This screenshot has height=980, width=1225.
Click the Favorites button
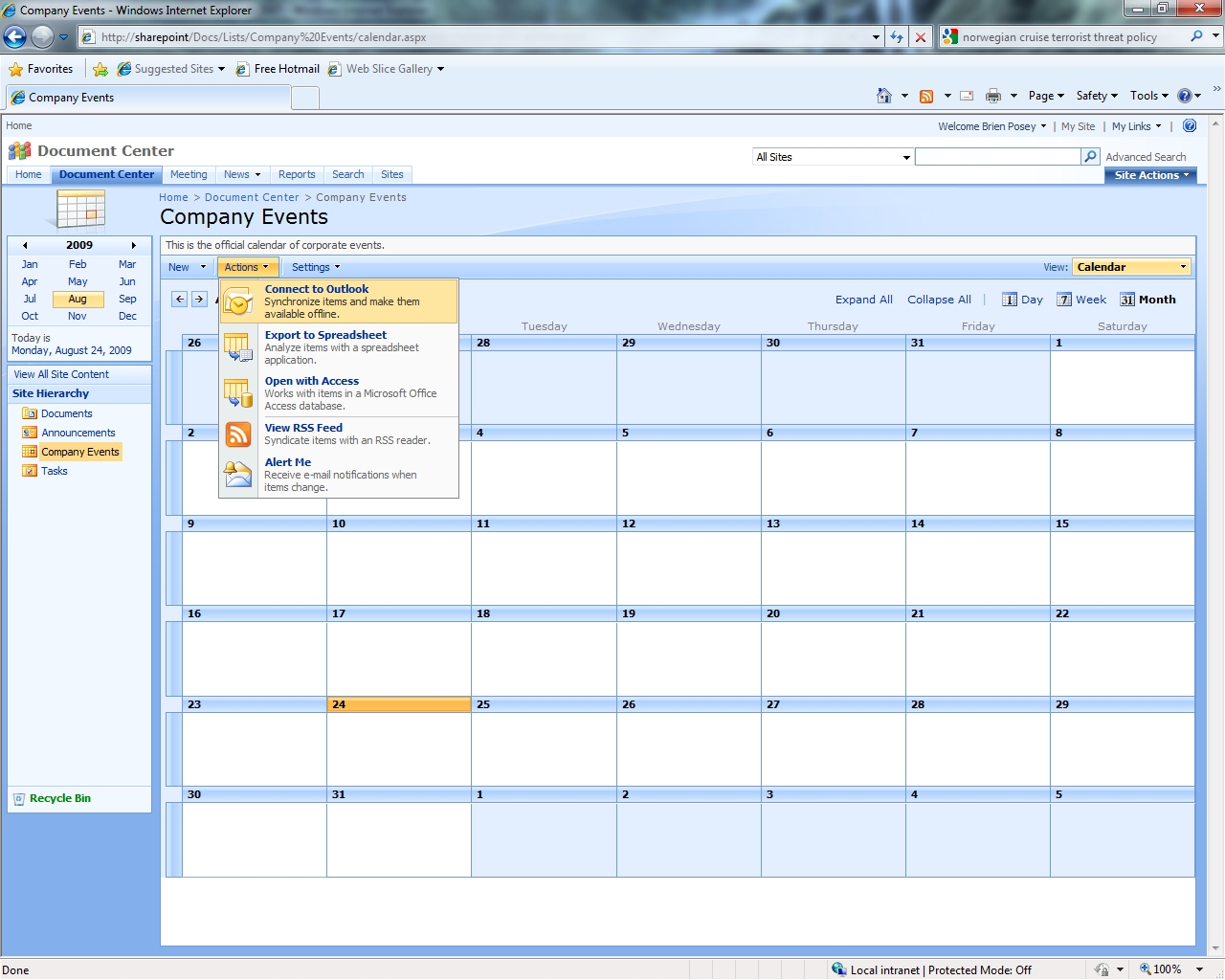tap(40, 69)
